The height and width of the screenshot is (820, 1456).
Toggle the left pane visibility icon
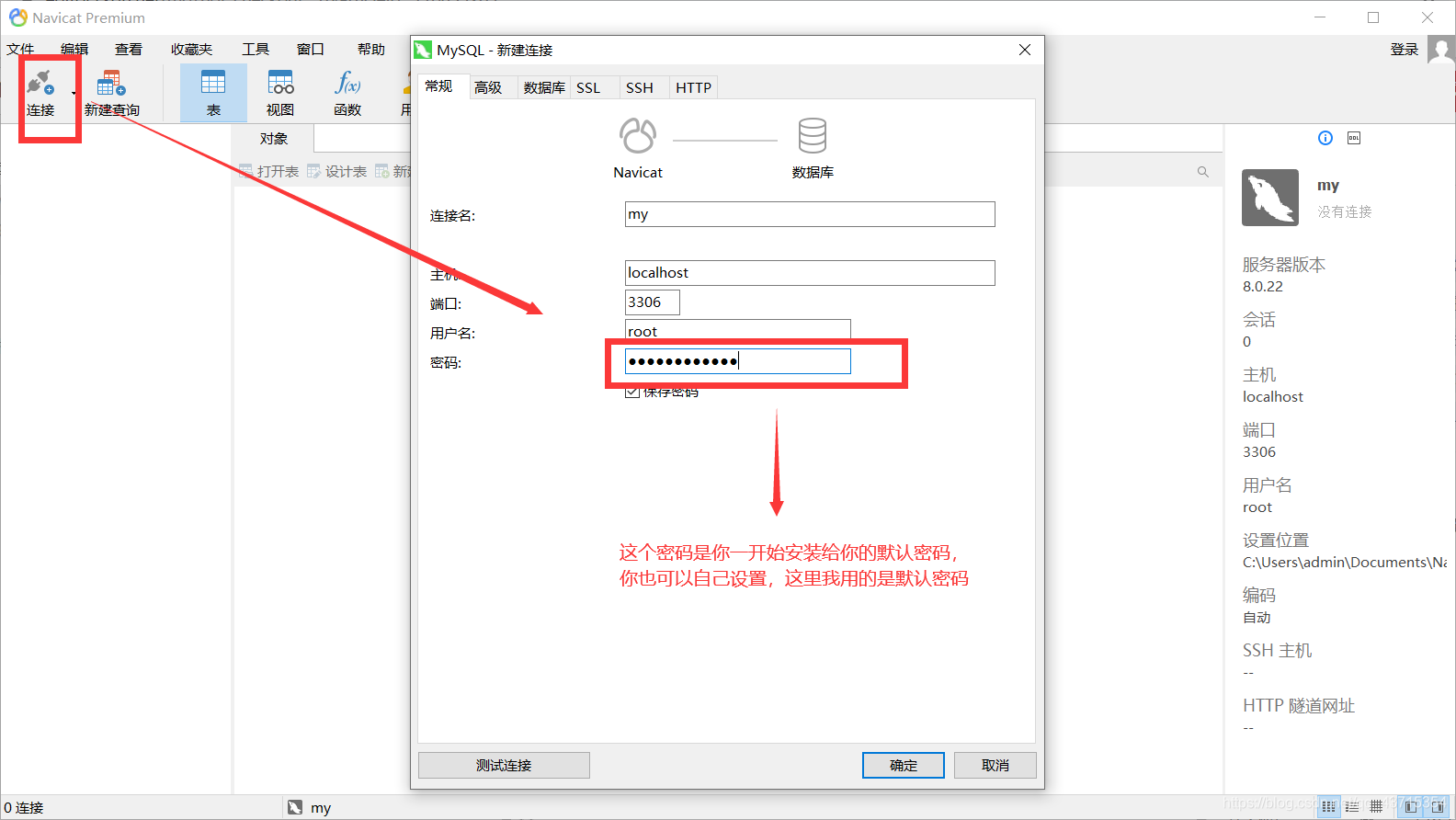[x=1411, y=807]
